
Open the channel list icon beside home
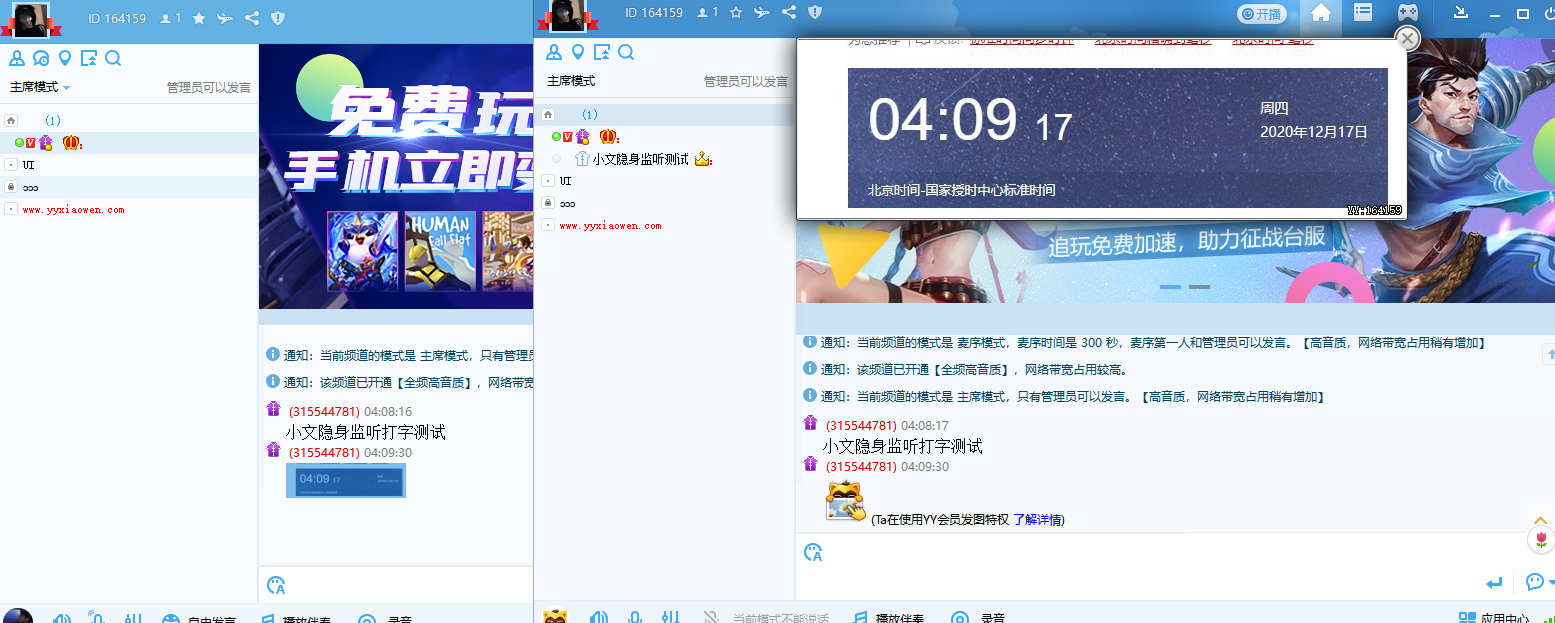click(x=1363, y=13)
